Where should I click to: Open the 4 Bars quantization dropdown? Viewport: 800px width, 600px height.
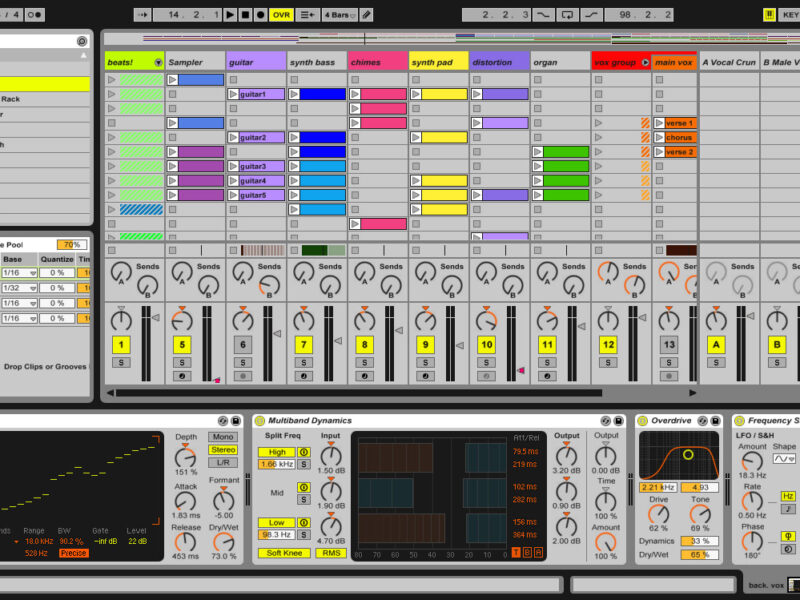click(x=339, y=15)
